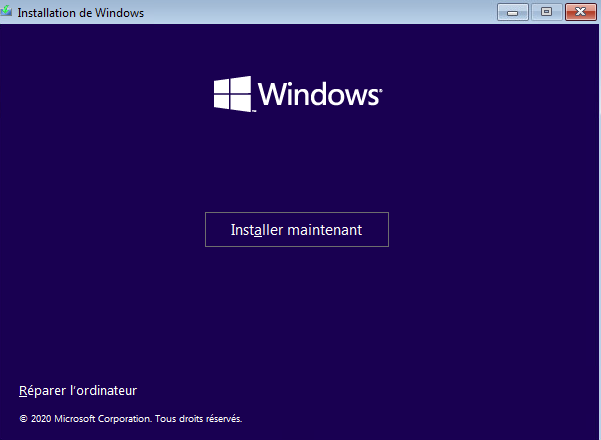Click the setup icon in the title bar
This screenshot has height=440, width=601.
[x=6, y=11]
